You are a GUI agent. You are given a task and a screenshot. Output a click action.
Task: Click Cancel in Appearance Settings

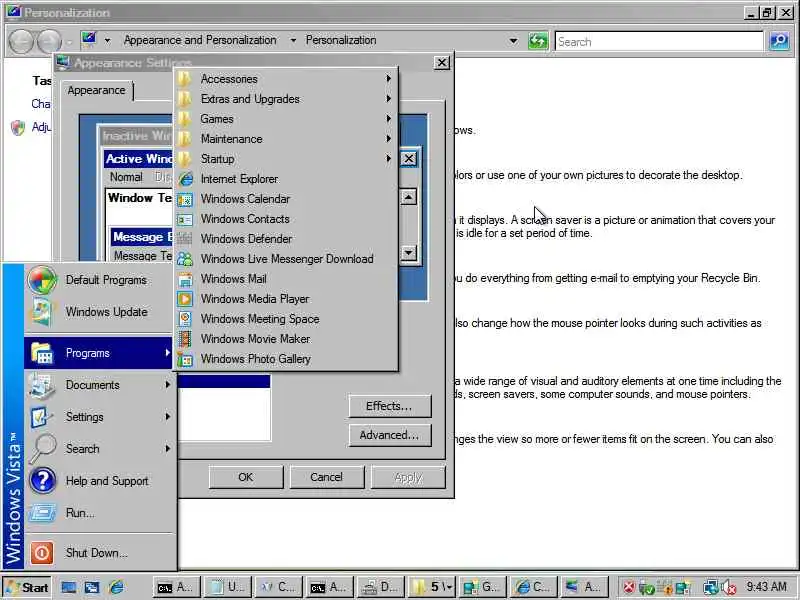tap(327, 477)
